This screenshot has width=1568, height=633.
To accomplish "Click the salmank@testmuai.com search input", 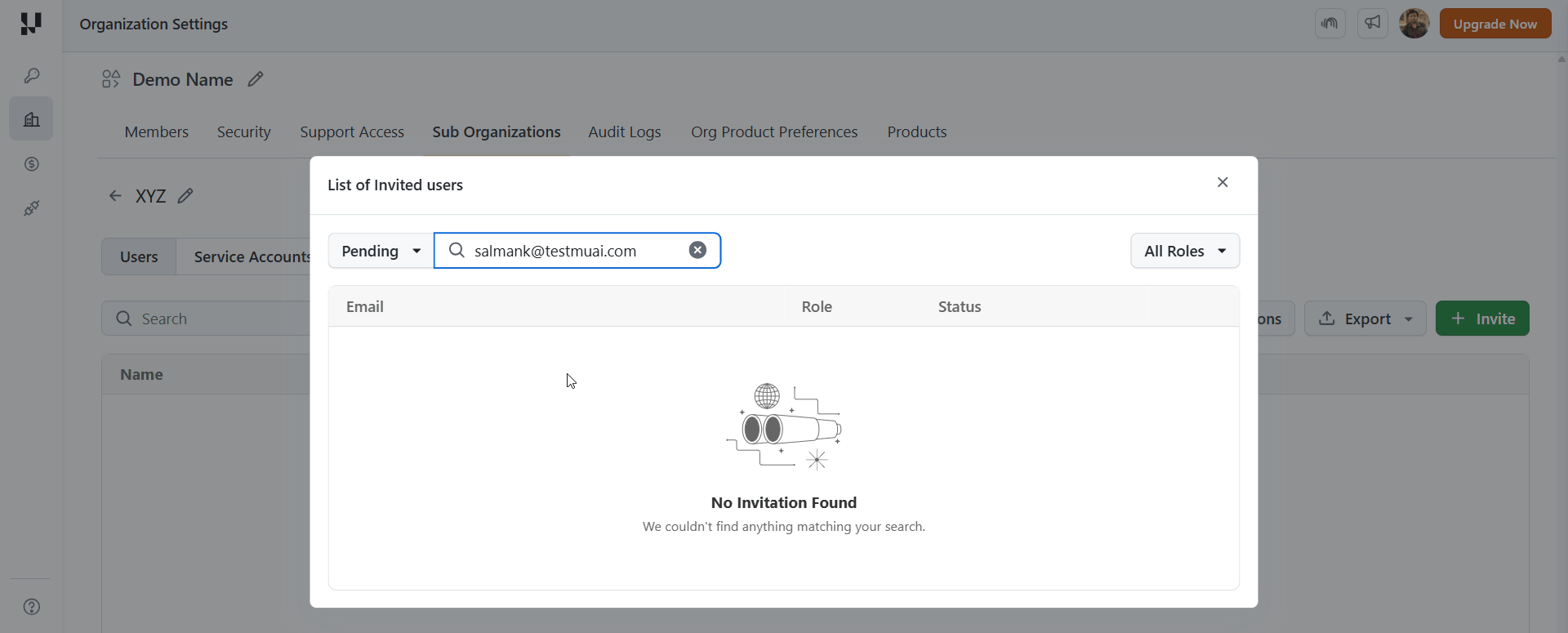I will 577,251.
